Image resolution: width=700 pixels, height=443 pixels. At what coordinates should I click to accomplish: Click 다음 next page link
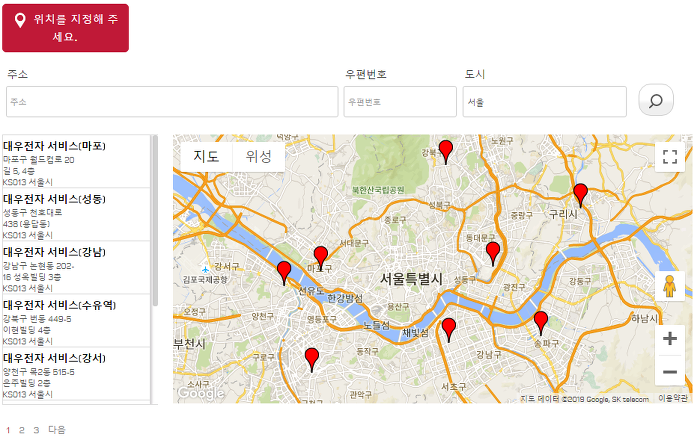click(x=57, y=430)
